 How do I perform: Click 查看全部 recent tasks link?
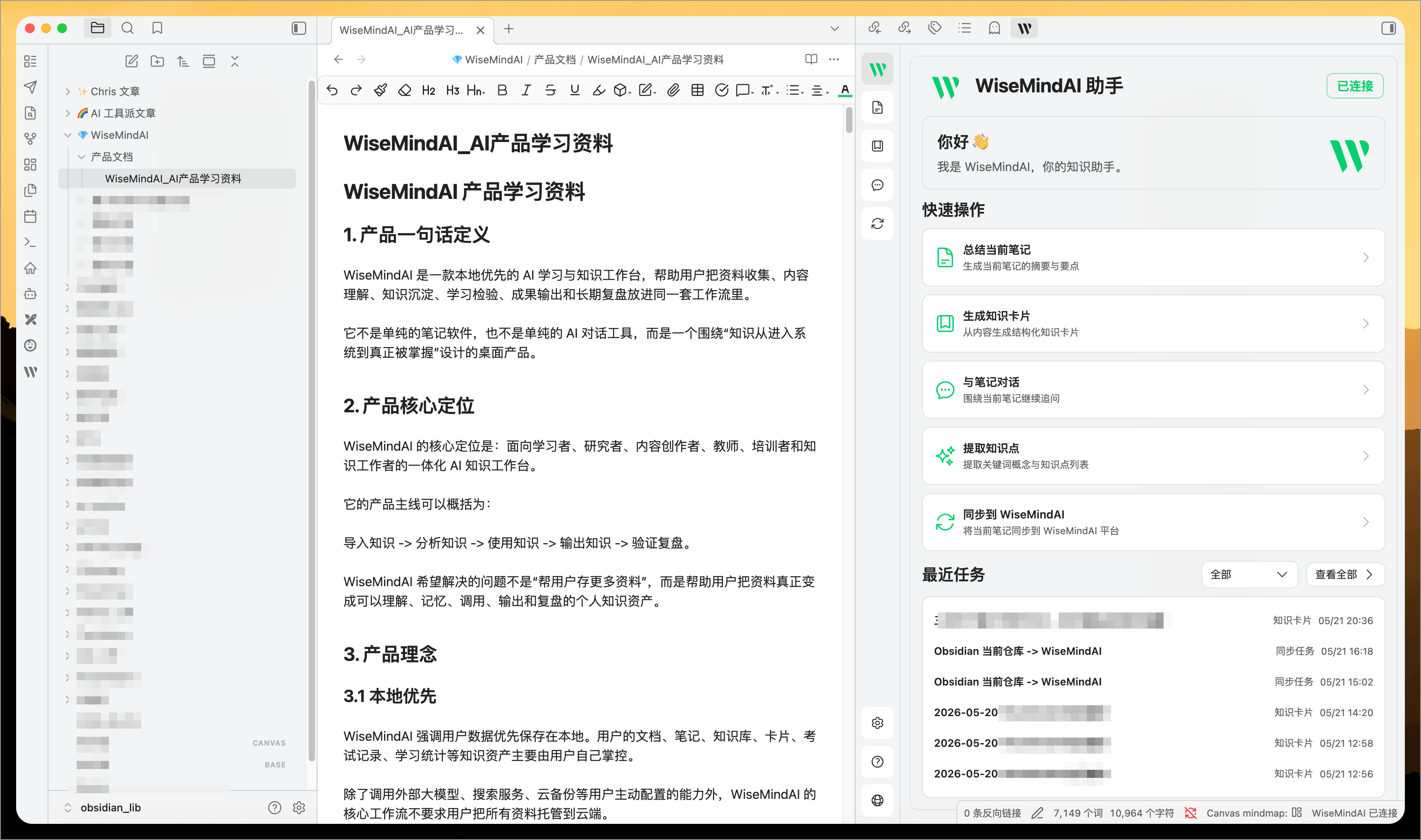tap(1345, 575)
